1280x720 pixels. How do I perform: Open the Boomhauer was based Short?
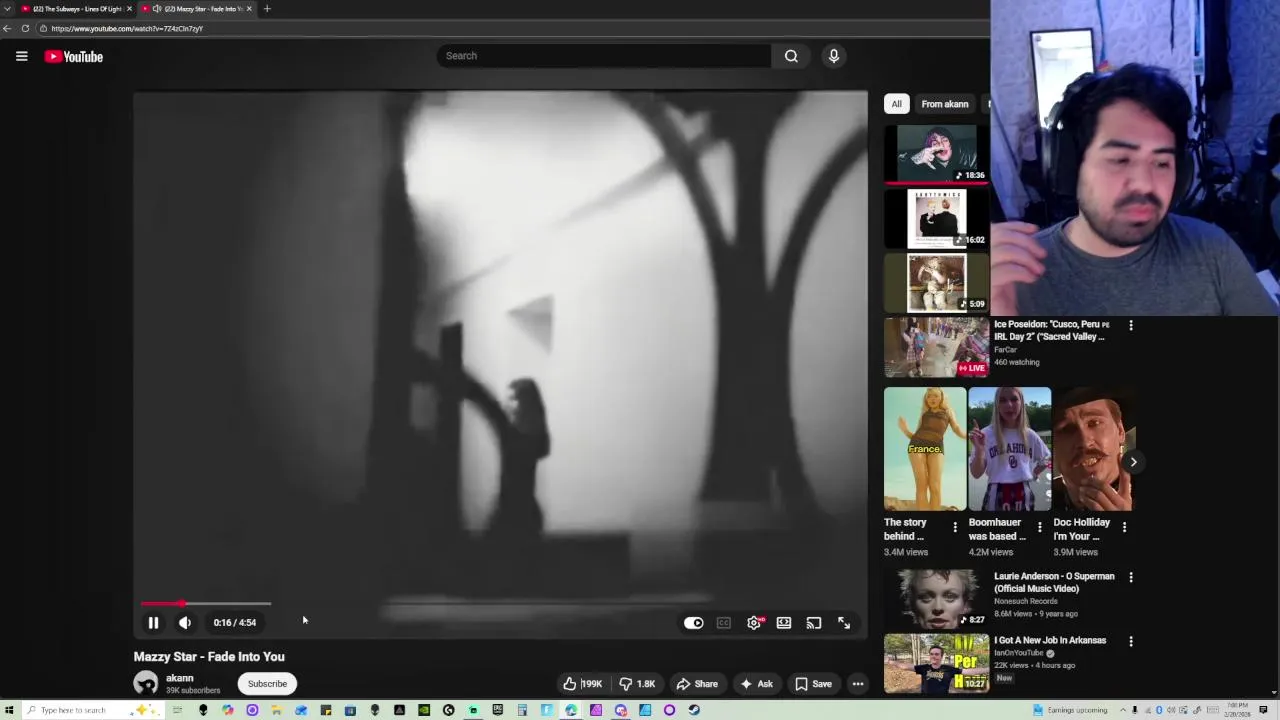pyautogui.click(x=1009, y=449)
